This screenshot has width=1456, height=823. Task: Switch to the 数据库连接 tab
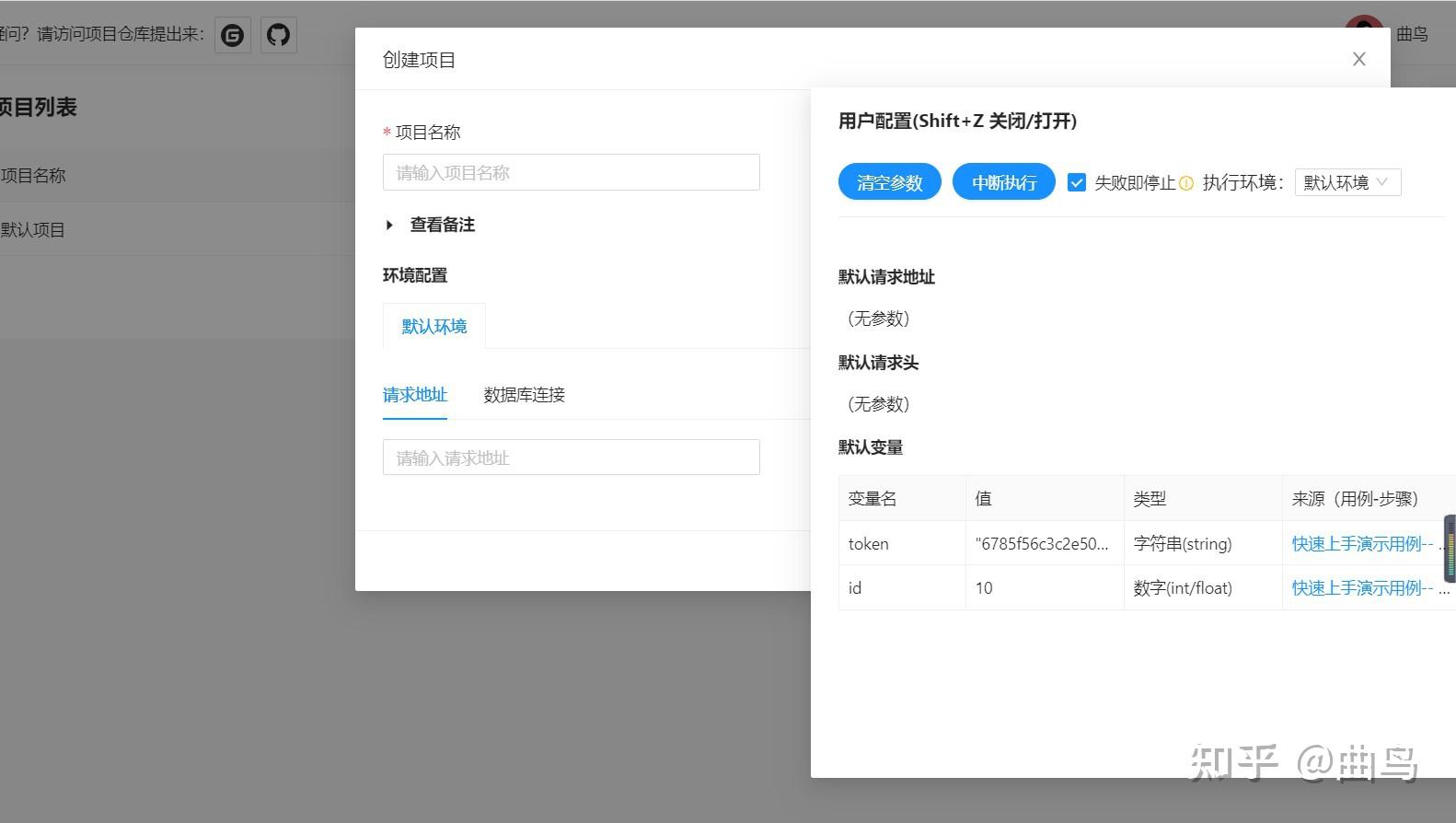(x=524, y=395)
